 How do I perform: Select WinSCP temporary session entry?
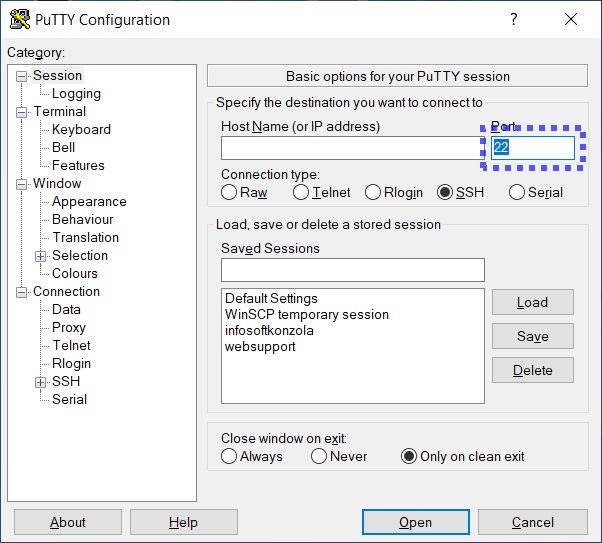pos(307,315)
